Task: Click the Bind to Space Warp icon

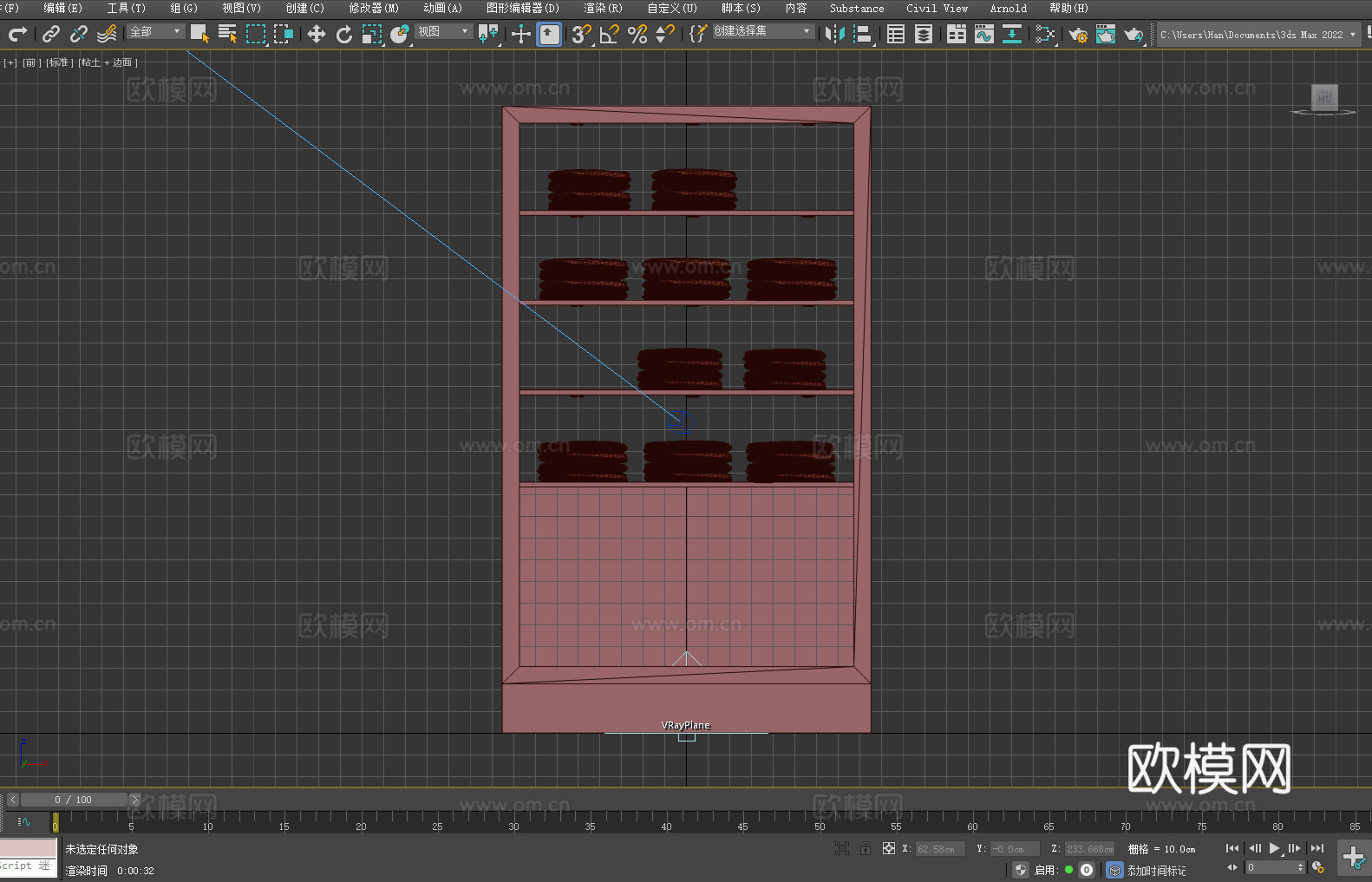Action: [x=107, y=34]
